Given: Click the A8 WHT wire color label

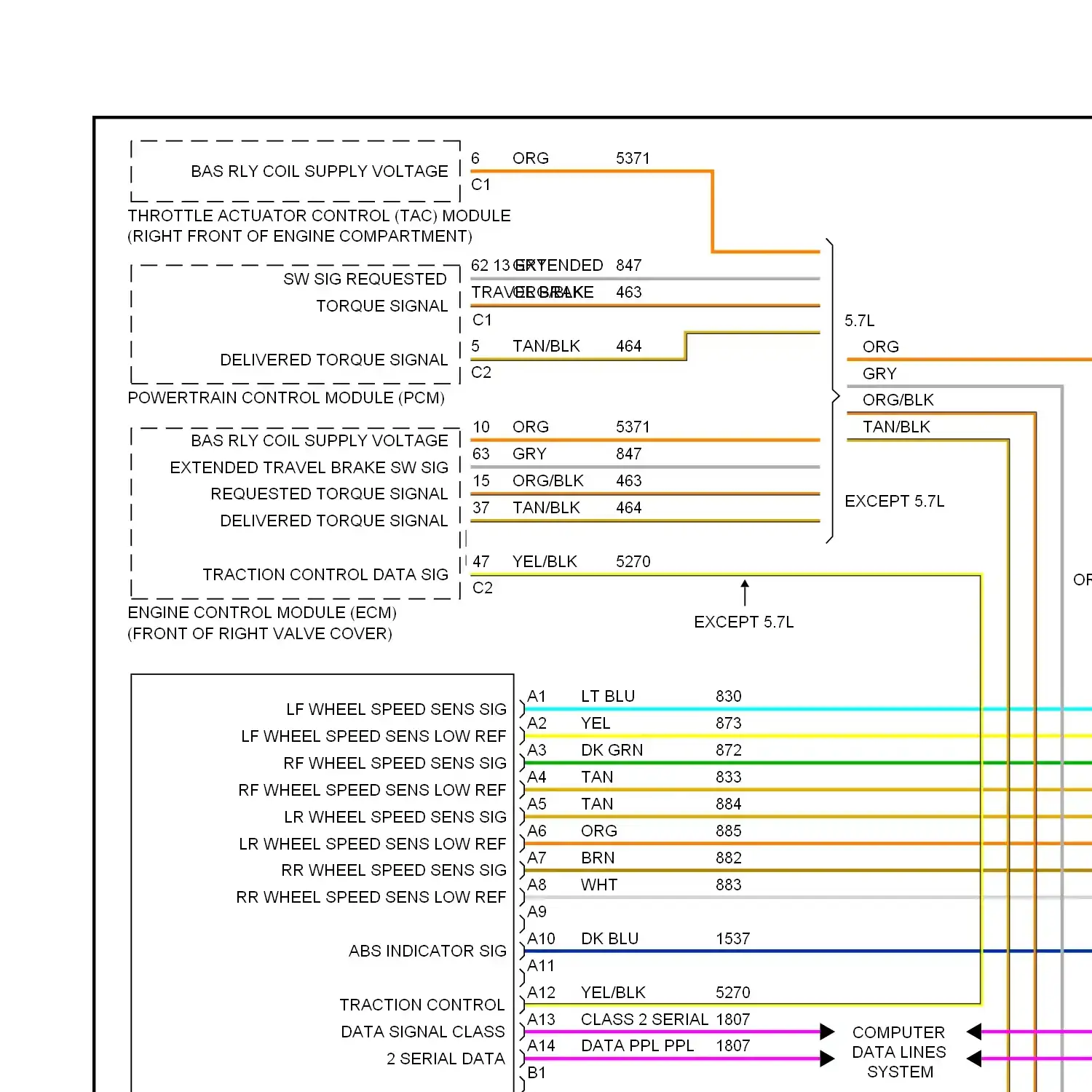Looking at the screenshot, I should (599, 885).
